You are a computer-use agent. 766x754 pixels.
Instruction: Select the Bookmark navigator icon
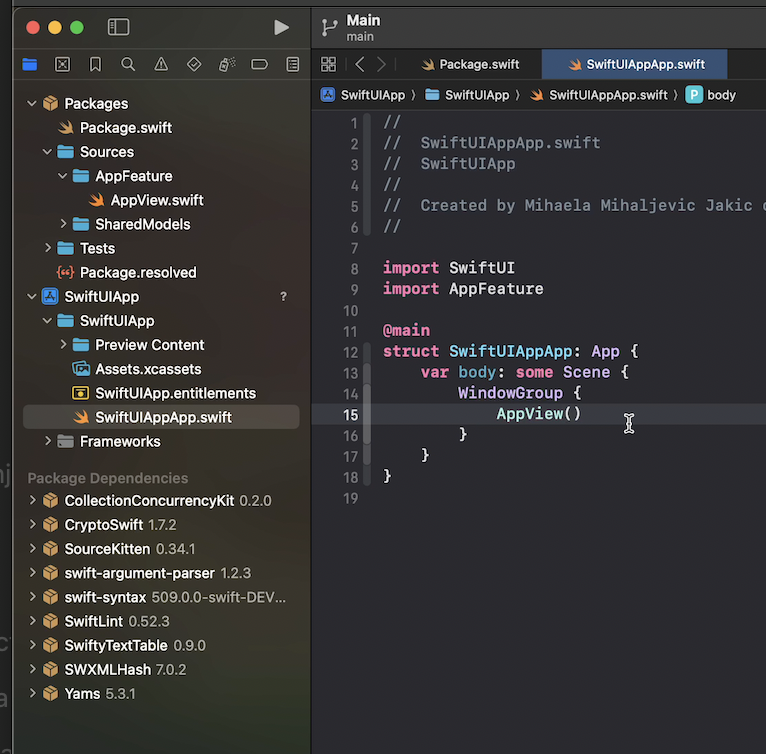95,64
